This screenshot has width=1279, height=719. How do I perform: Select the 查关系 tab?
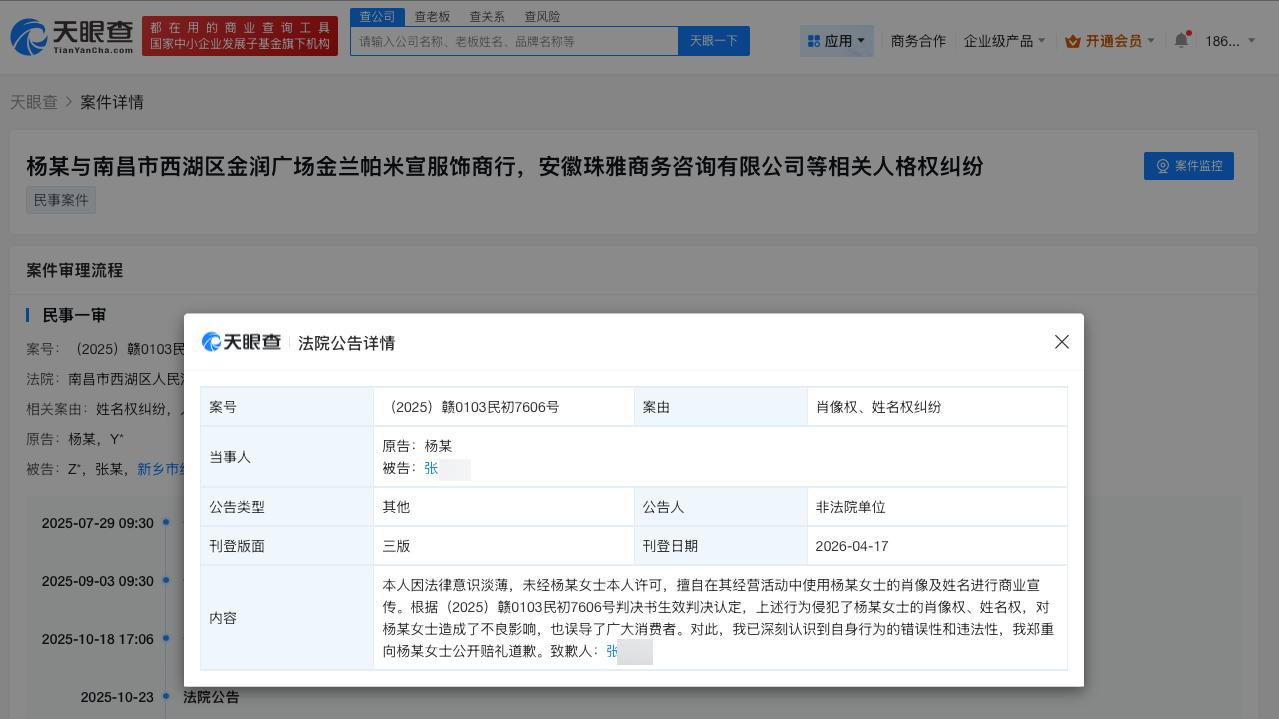pyautogui.click(x=486, y=16)
